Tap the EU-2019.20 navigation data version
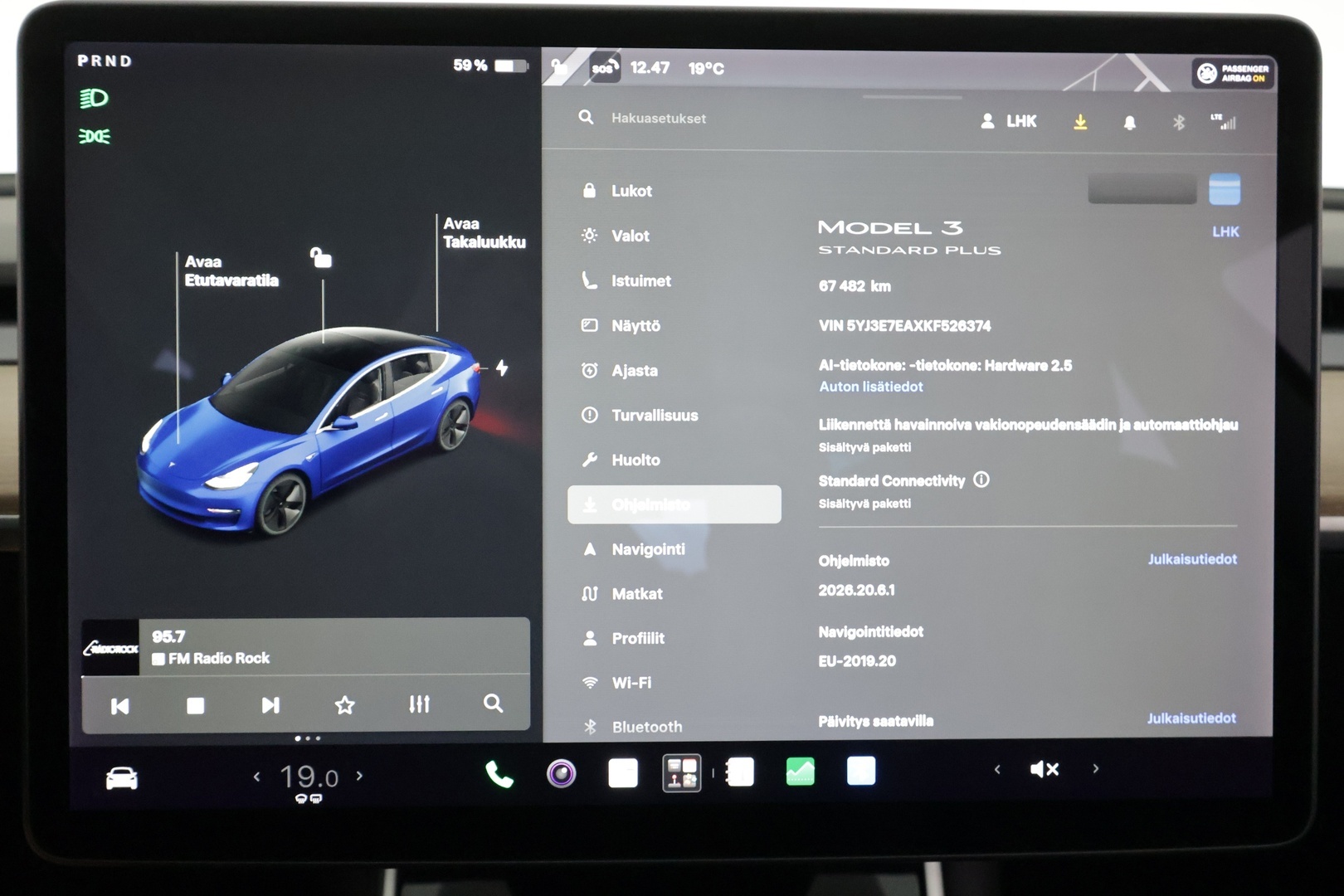 click(x=857, y=661)
